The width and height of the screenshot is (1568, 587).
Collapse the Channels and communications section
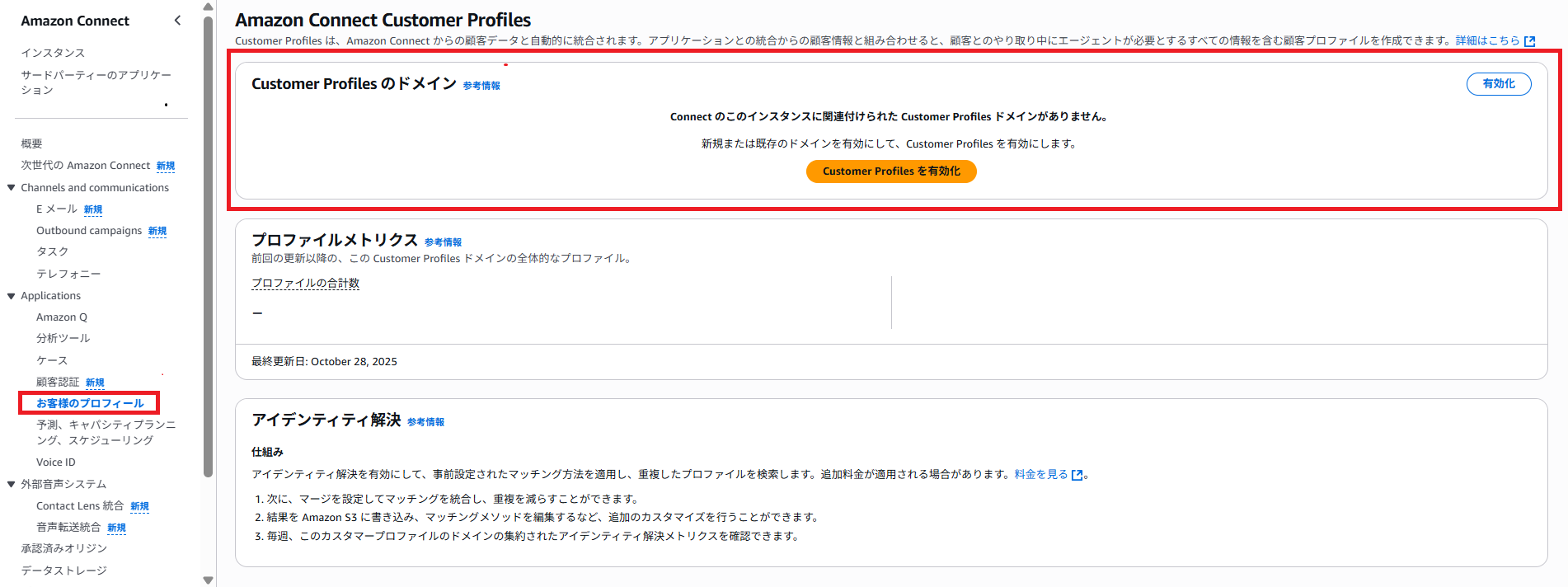coord(12,188)
